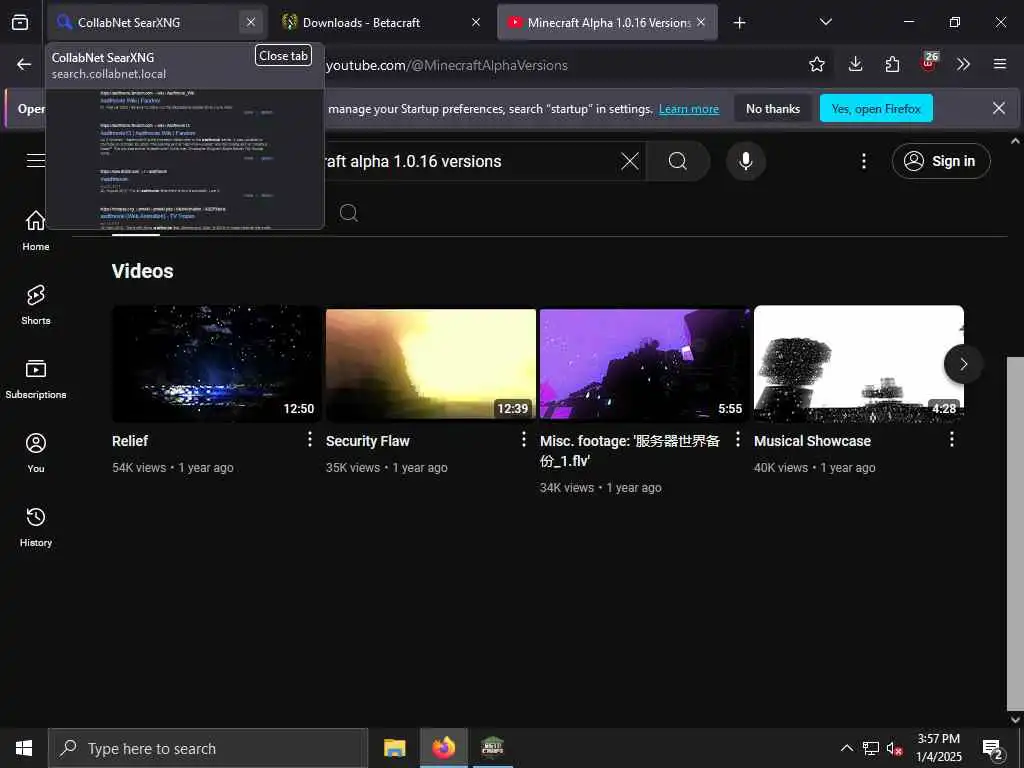Open the taskbar clock showing 3:57 PM
This screenshot has width=1024, height=768.
pyautogui.click(x=938, y=748)
